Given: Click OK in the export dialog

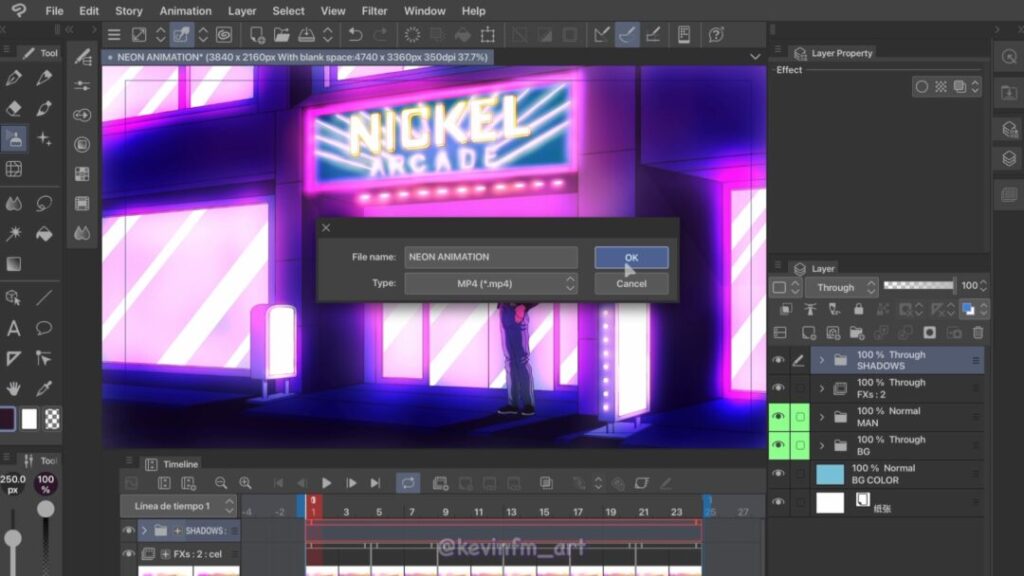Looking at the screenshot, I should tap(631, 257).
